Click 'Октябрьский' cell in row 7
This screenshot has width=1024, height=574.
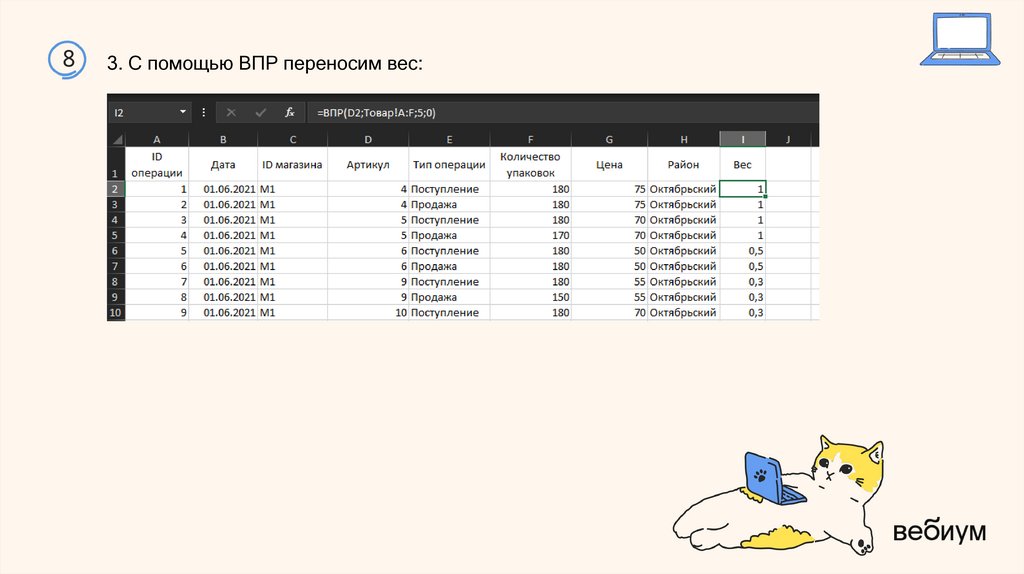click(x=683, y=266)
